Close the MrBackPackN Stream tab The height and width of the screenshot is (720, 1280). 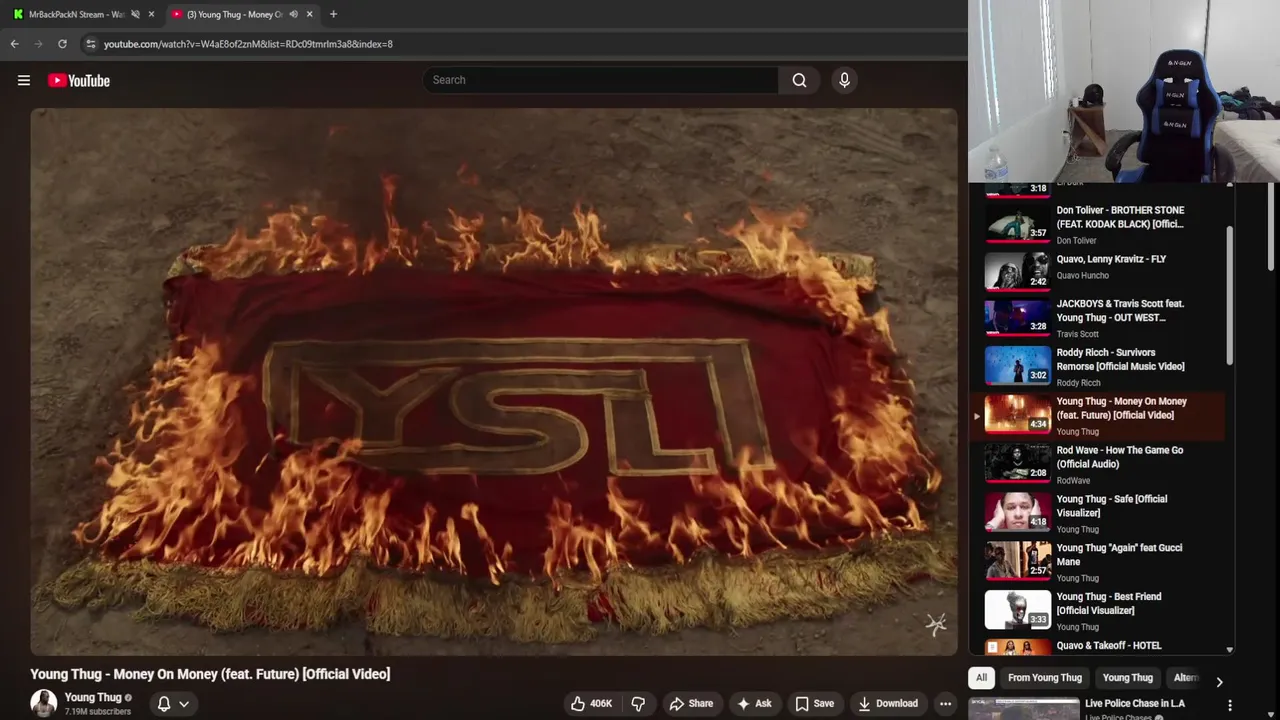click(151, 14)
